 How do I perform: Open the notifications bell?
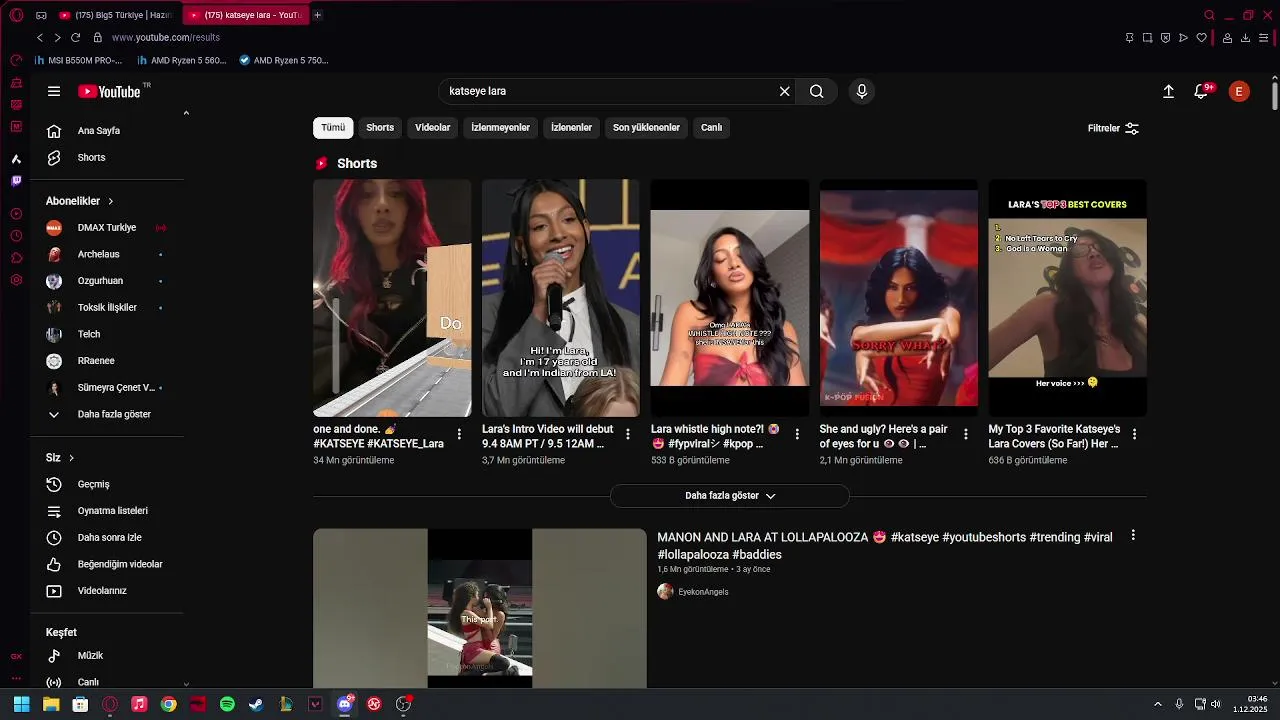pos(1202,91)
